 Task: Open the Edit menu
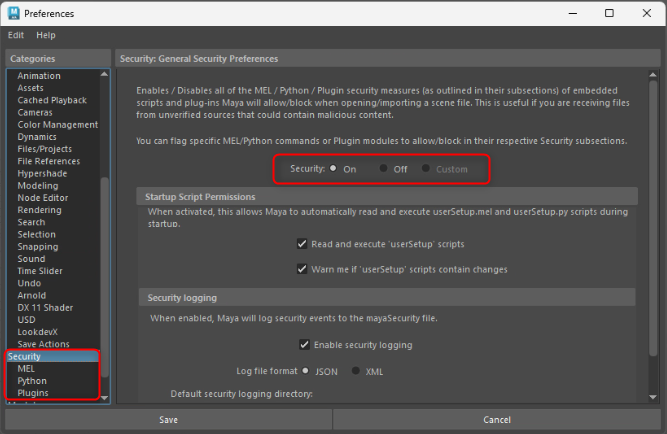(x=16, y=35)
